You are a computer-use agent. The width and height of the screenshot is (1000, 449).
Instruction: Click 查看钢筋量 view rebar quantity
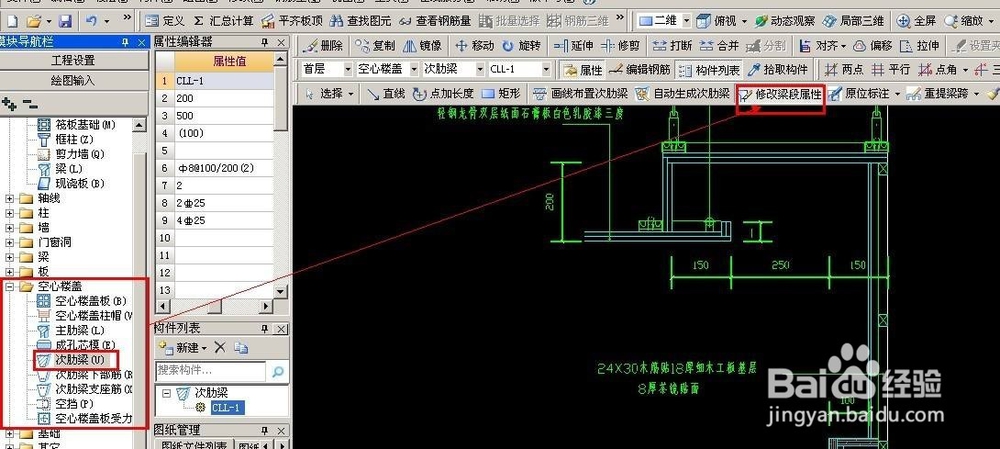[x=436, y=22]
